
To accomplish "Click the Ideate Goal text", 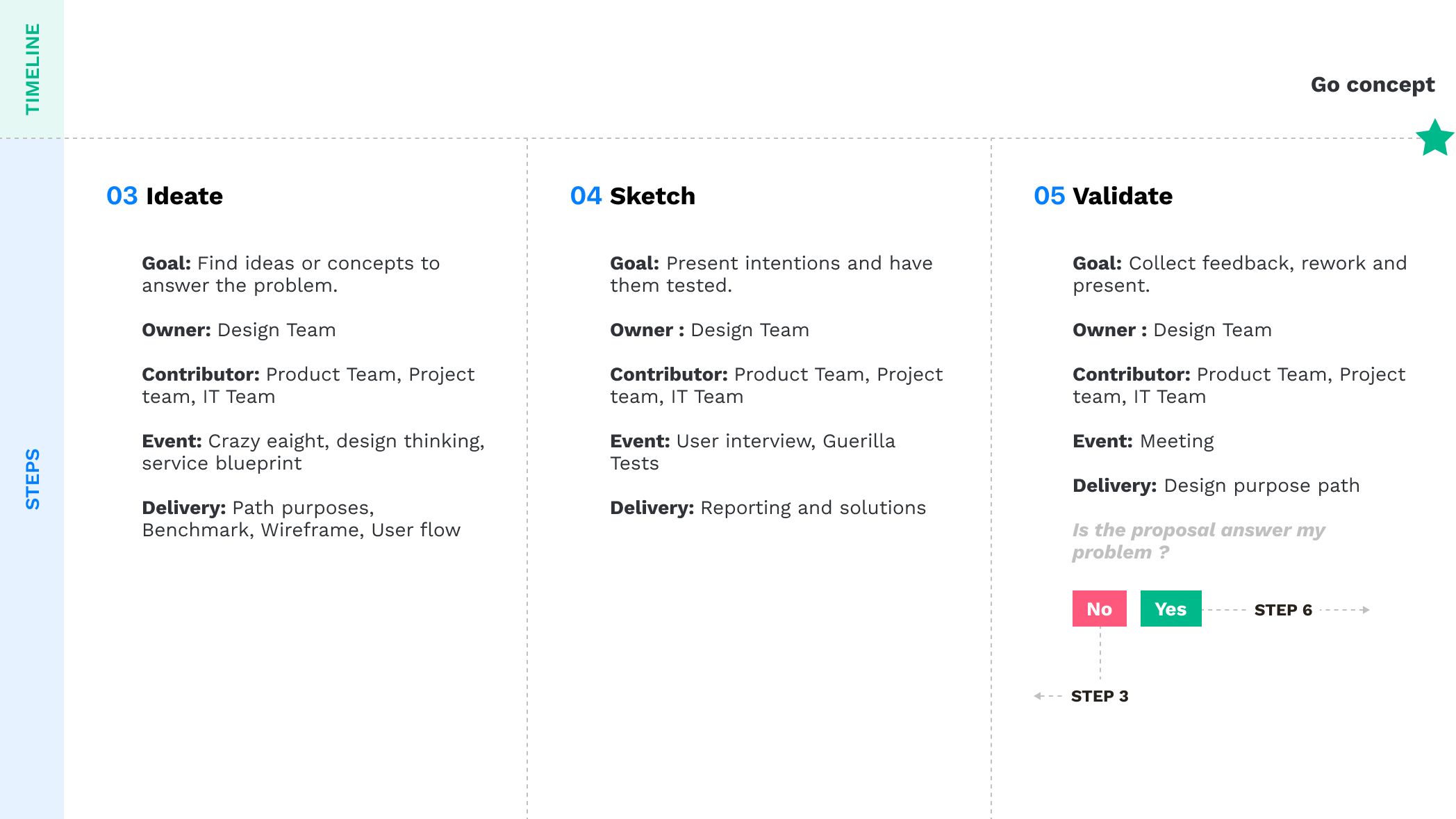I will (291, 274).
